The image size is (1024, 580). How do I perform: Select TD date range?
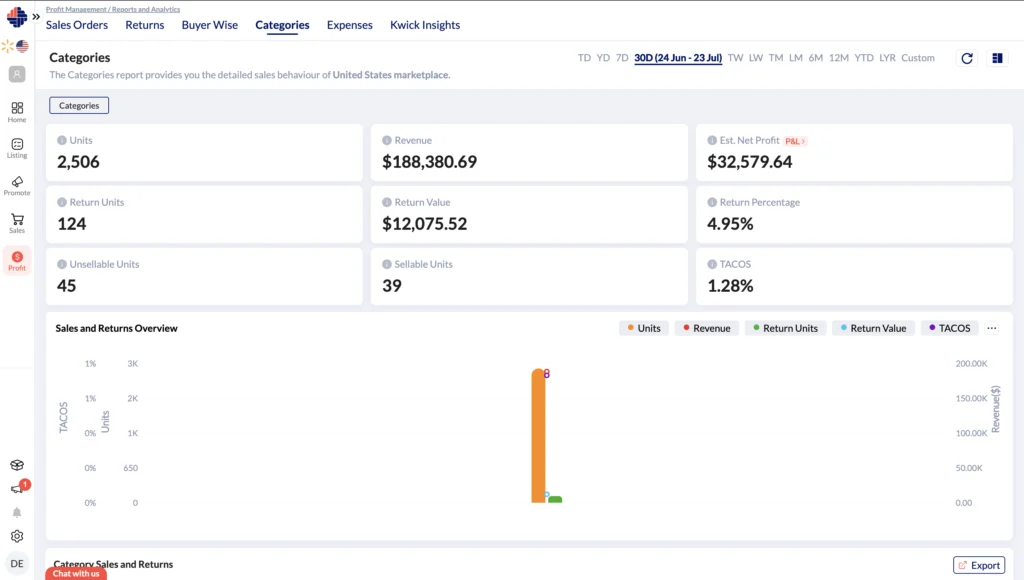click(x=584, y=57)
